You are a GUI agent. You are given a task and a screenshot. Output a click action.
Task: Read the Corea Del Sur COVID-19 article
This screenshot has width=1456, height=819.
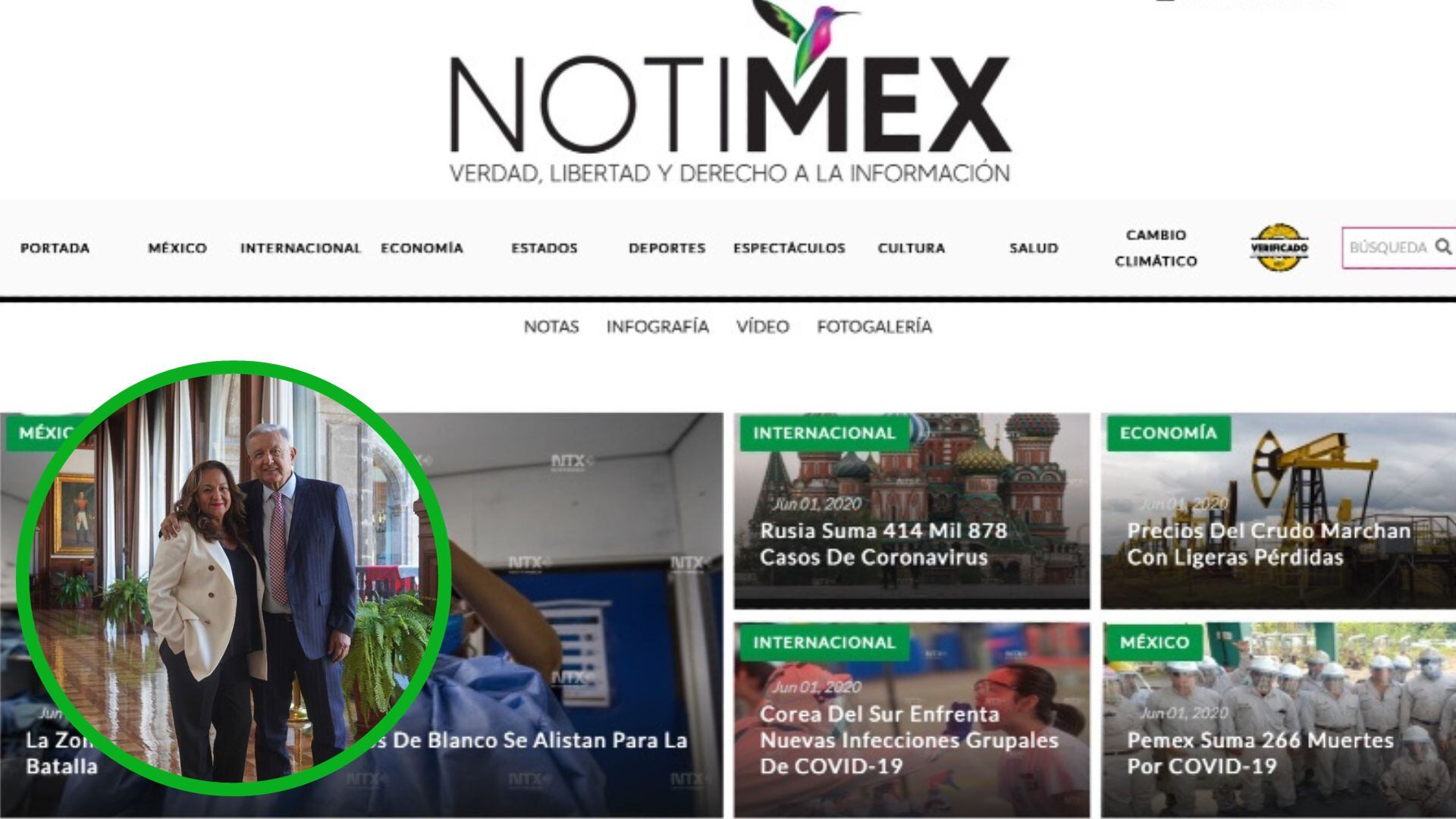[908, 740]
